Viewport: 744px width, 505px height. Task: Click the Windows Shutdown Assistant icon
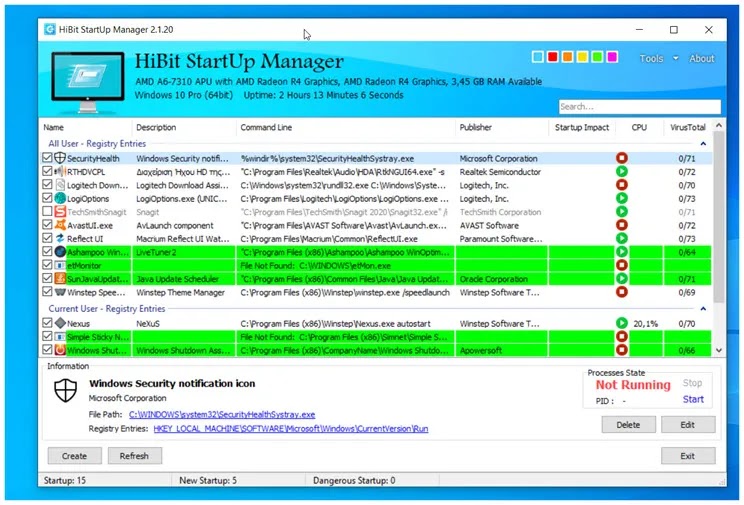point(60,350)
